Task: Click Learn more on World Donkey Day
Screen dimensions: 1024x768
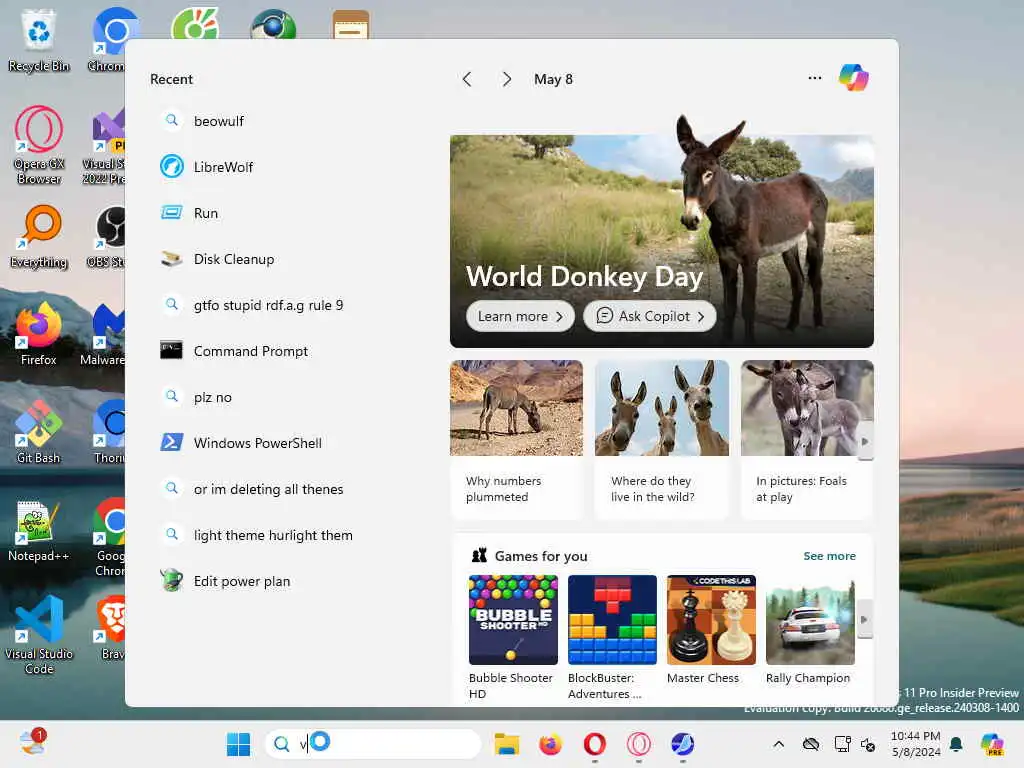Action: pyautogui.click(x=520, y=316)
